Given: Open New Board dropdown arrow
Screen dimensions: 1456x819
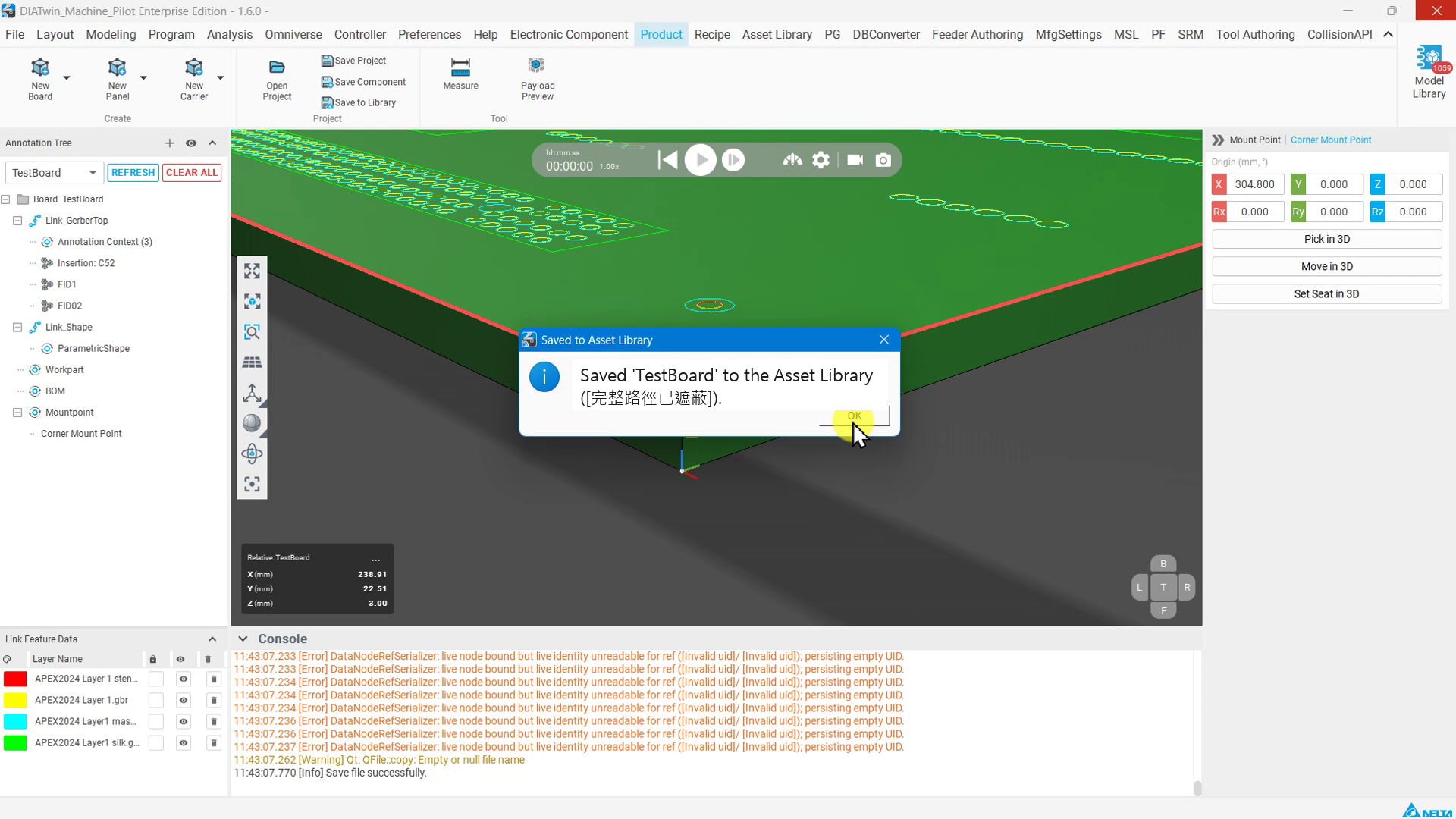Looking at the screenshot, I should pyautogui.click(x=67, y=78).
